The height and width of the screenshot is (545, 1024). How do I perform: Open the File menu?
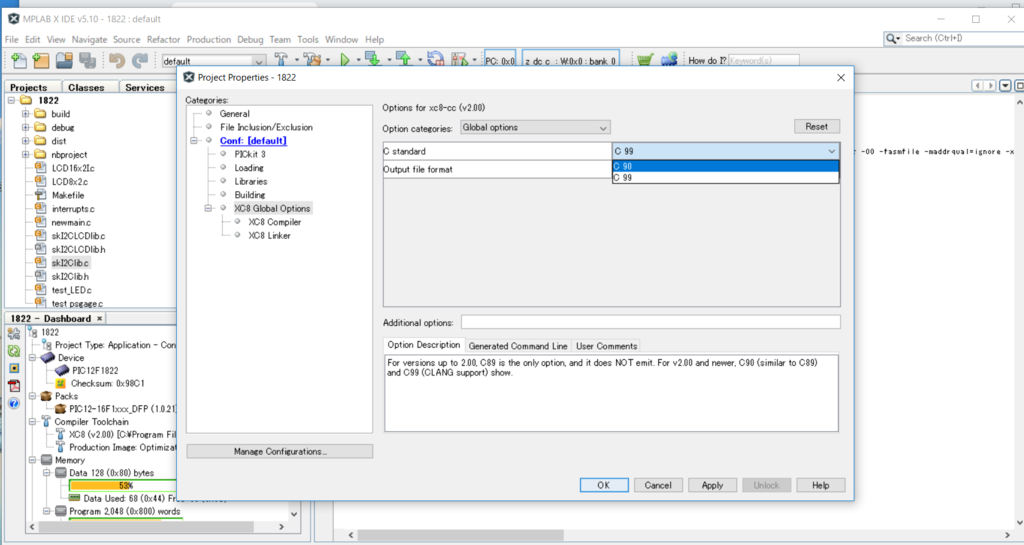(12, 40)
